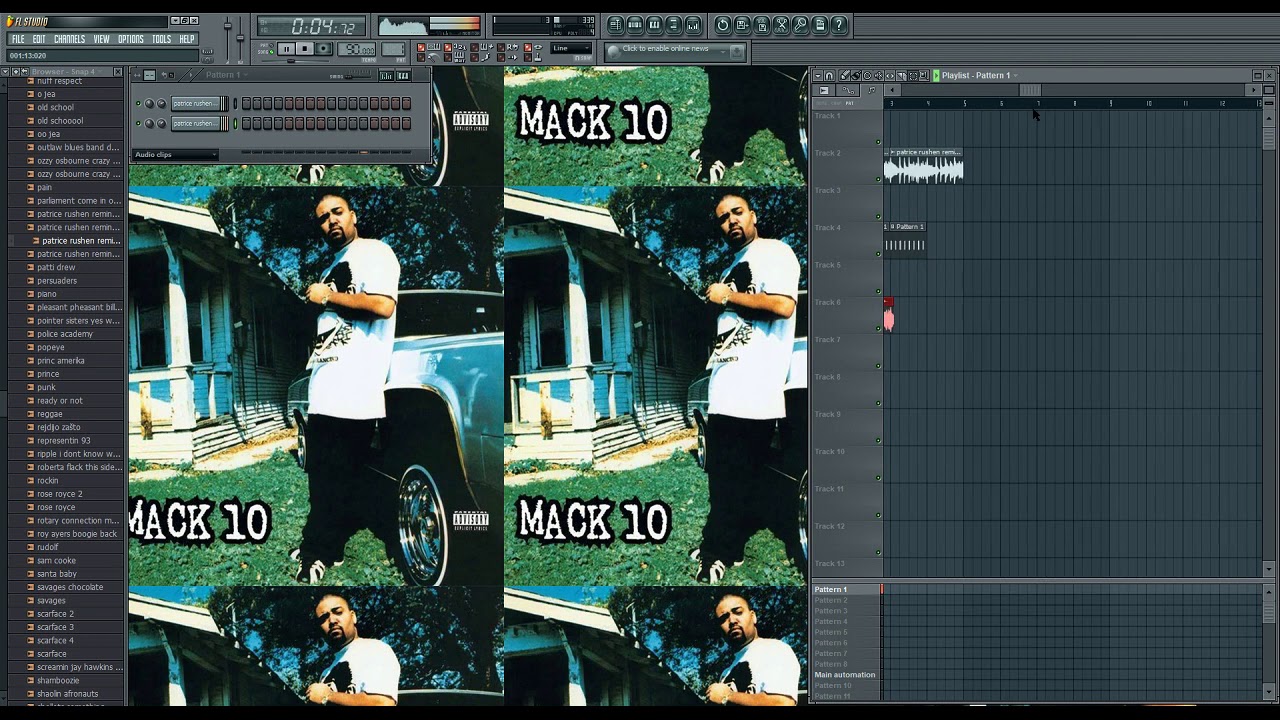Screen dimensions: 1280x720
Task: Click the playlist play indicator arrow
Action: pos(936,76)
